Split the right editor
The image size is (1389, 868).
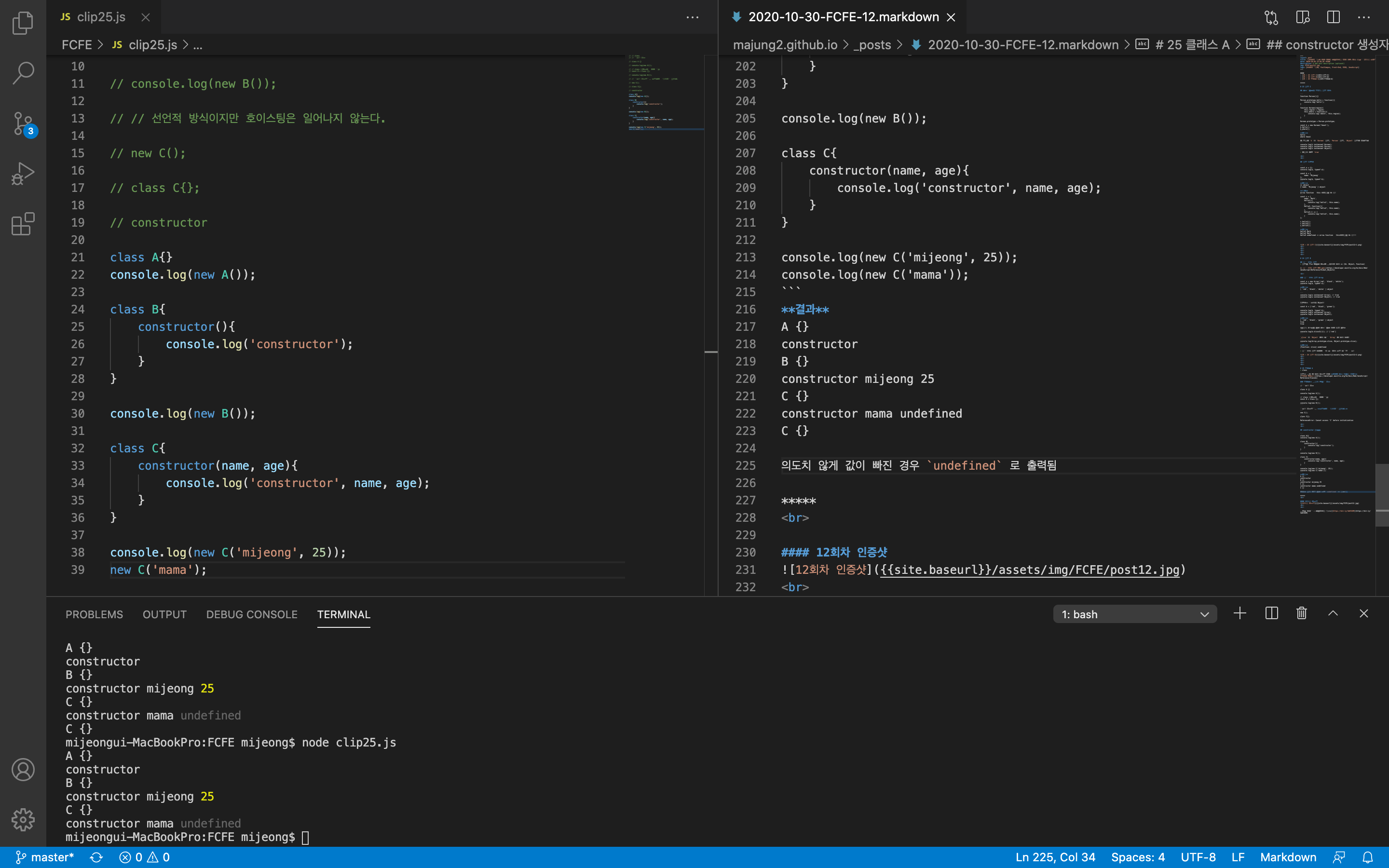[1334, 17]
